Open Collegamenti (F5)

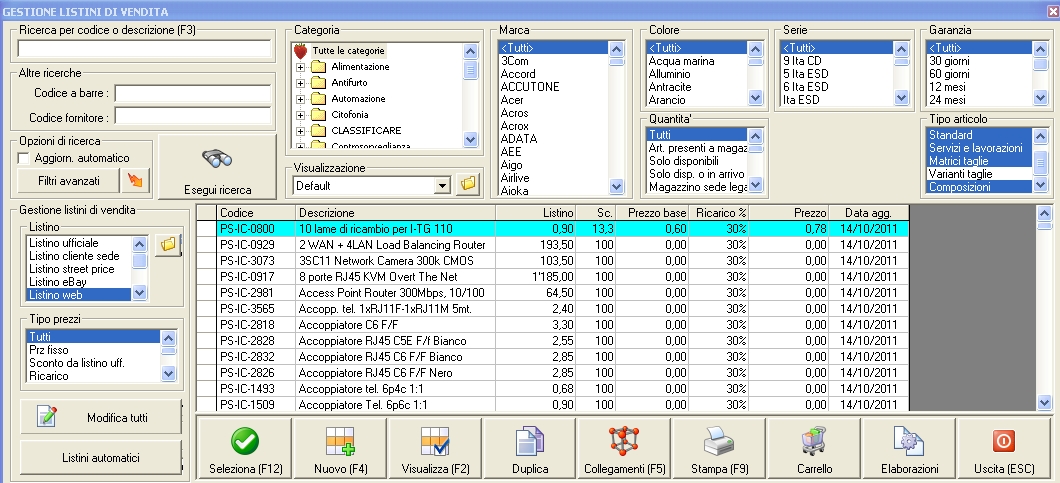[624, 449]
